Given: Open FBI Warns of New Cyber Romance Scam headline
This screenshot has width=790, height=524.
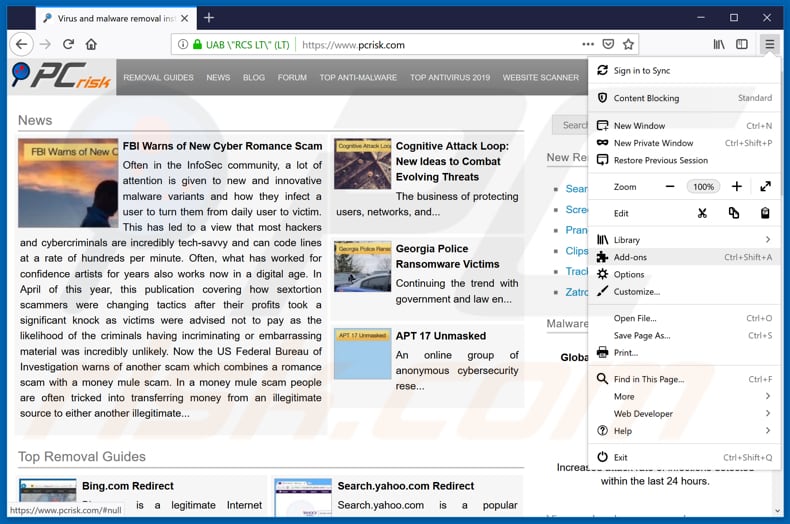Looking at the screenshot, I should pyautogui.click(x=222, y=146).
